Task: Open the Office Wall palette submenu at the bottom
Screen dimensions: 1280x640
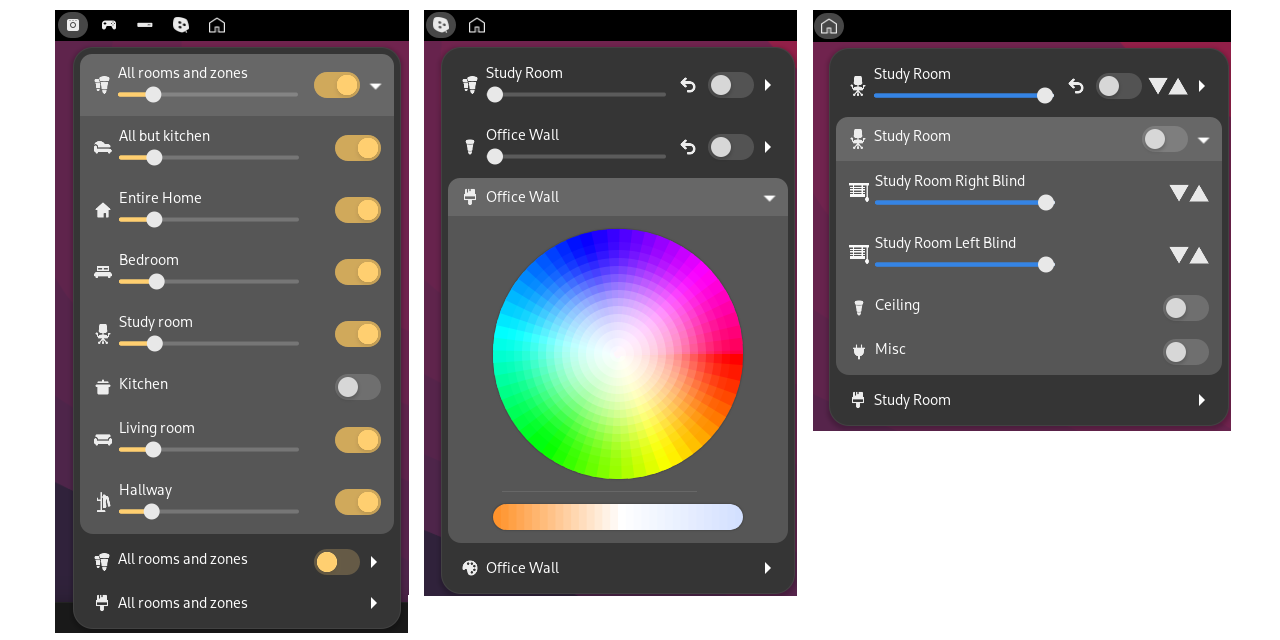Action: (767, 568)
